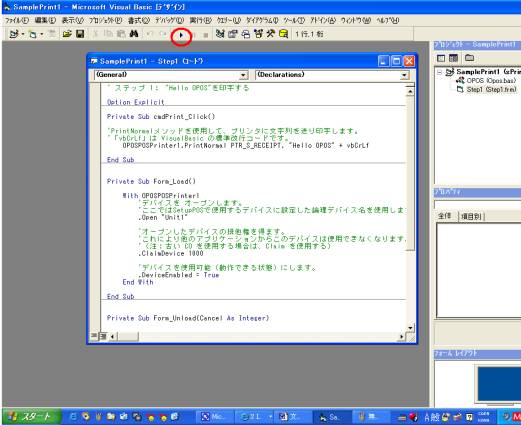
Task: Click '.ClaimDevice 1000' code line
Action: [x=171, y=253]
